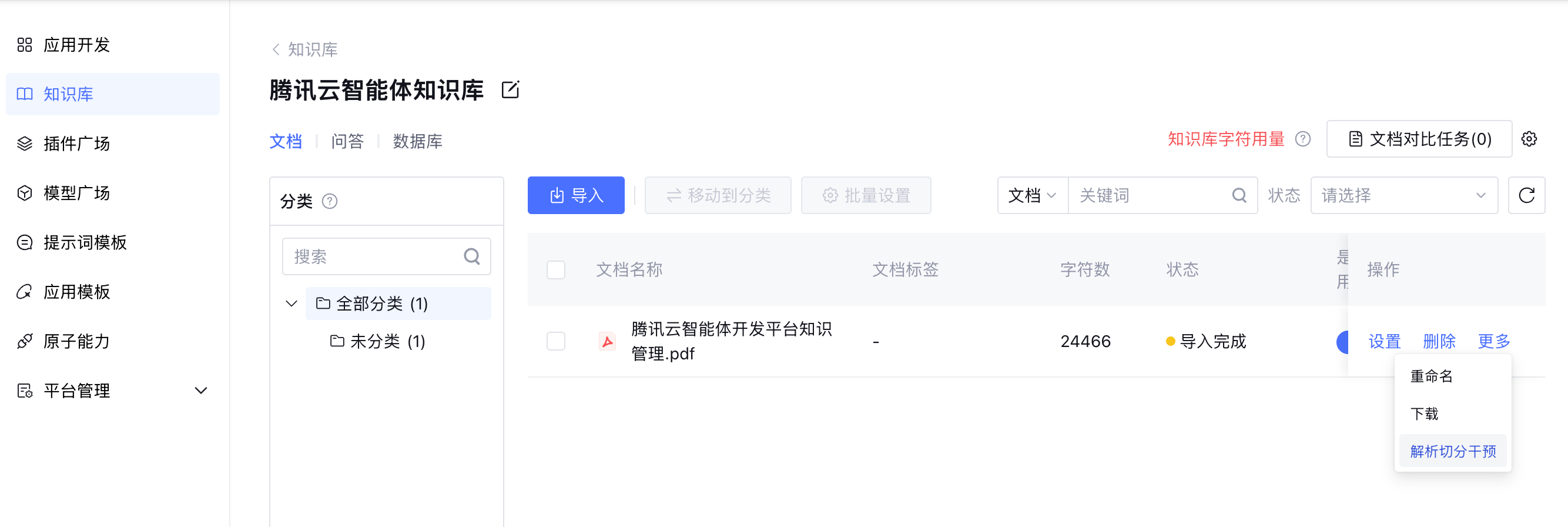Click the blue 导入 button
Image resolution: width=1568 pixels, height=527 pixels.
point(576,196)
